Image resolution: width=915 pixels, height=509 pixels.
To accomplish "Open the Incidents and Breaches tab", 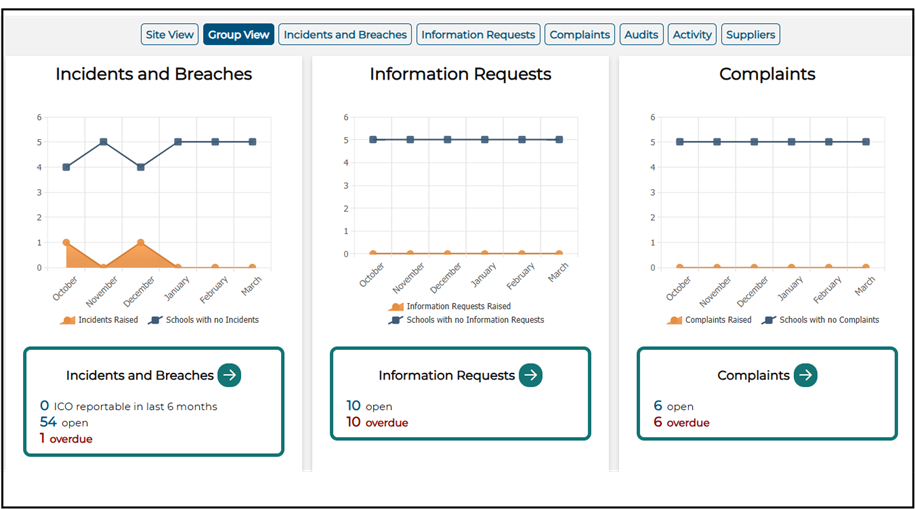I will 345,35.
